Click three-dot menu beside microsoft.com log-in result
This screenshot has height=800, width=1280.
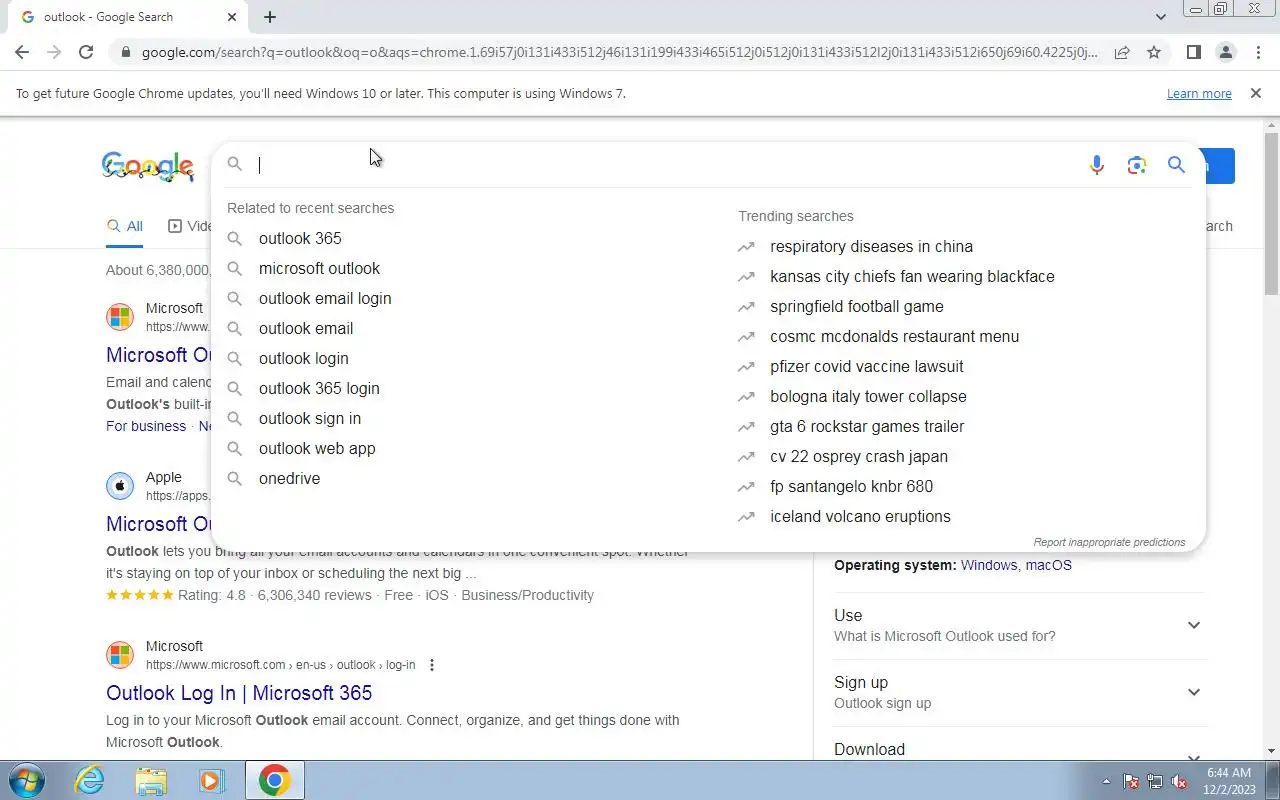(x=432, y=665)
